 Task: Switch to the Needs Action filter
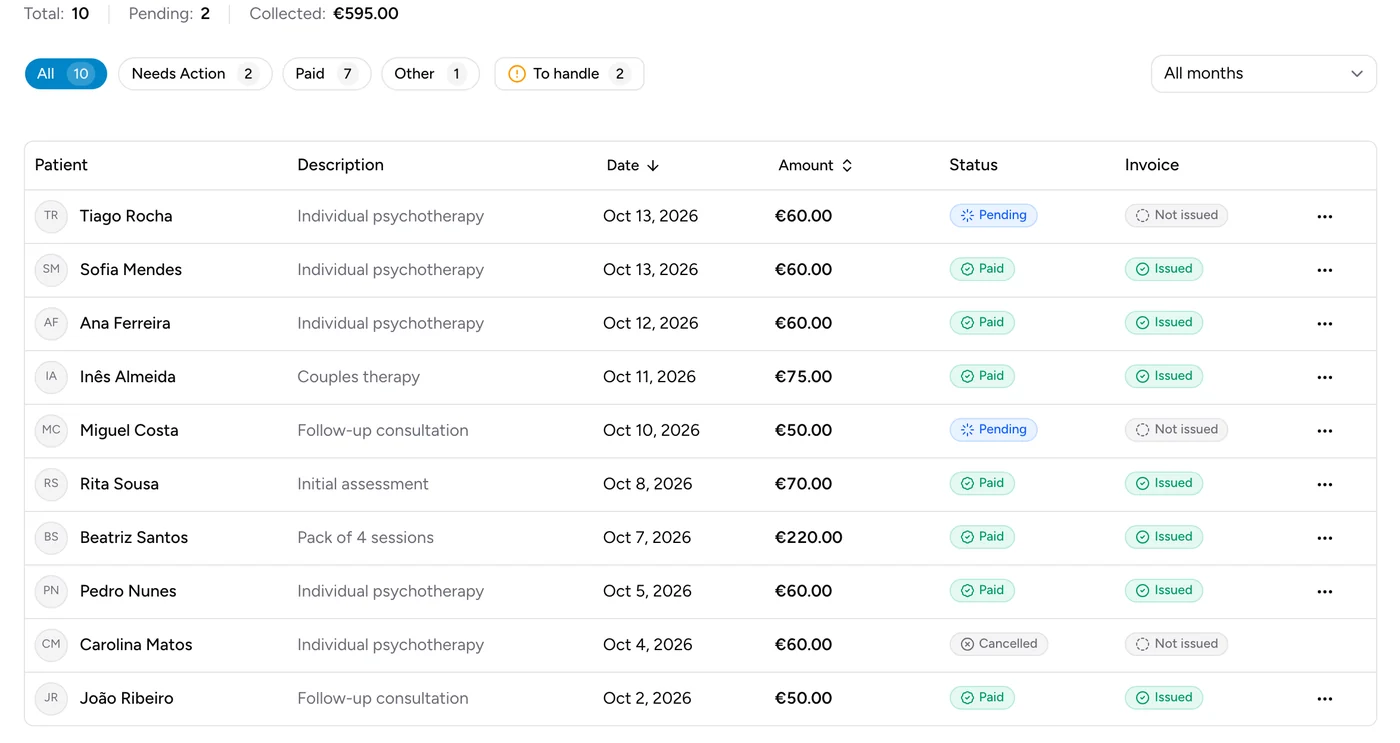pyautogui.click(x=195, y=73)
